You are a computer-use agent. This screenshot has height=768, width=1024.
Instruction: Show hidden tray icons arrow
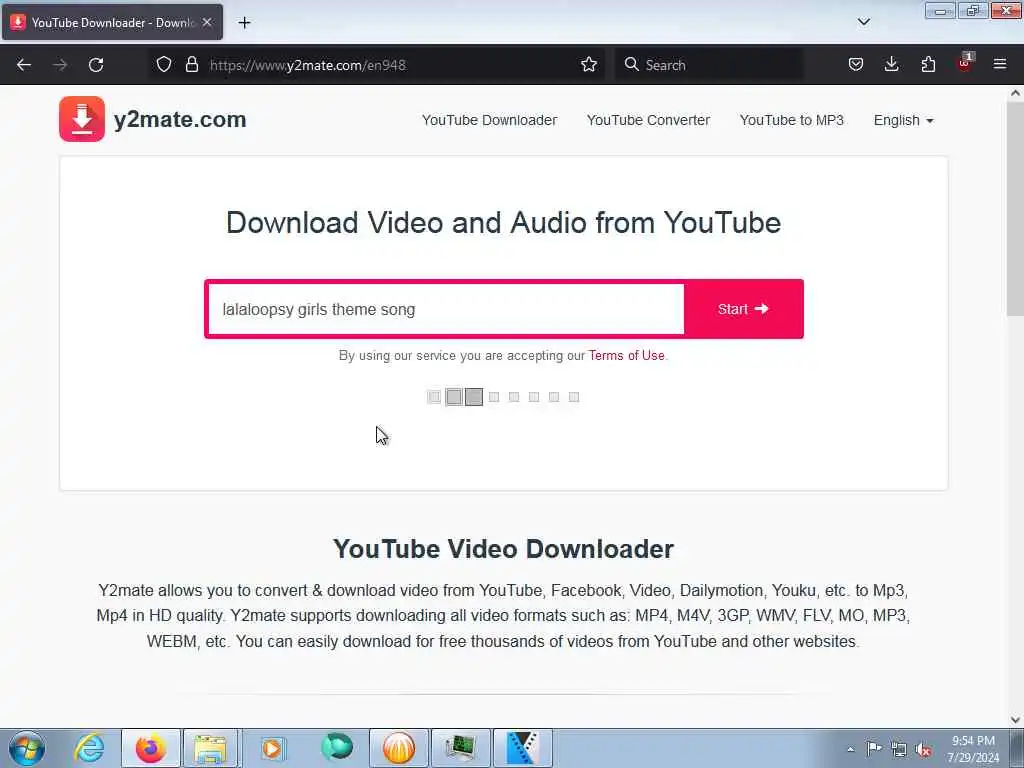(850, 749)
